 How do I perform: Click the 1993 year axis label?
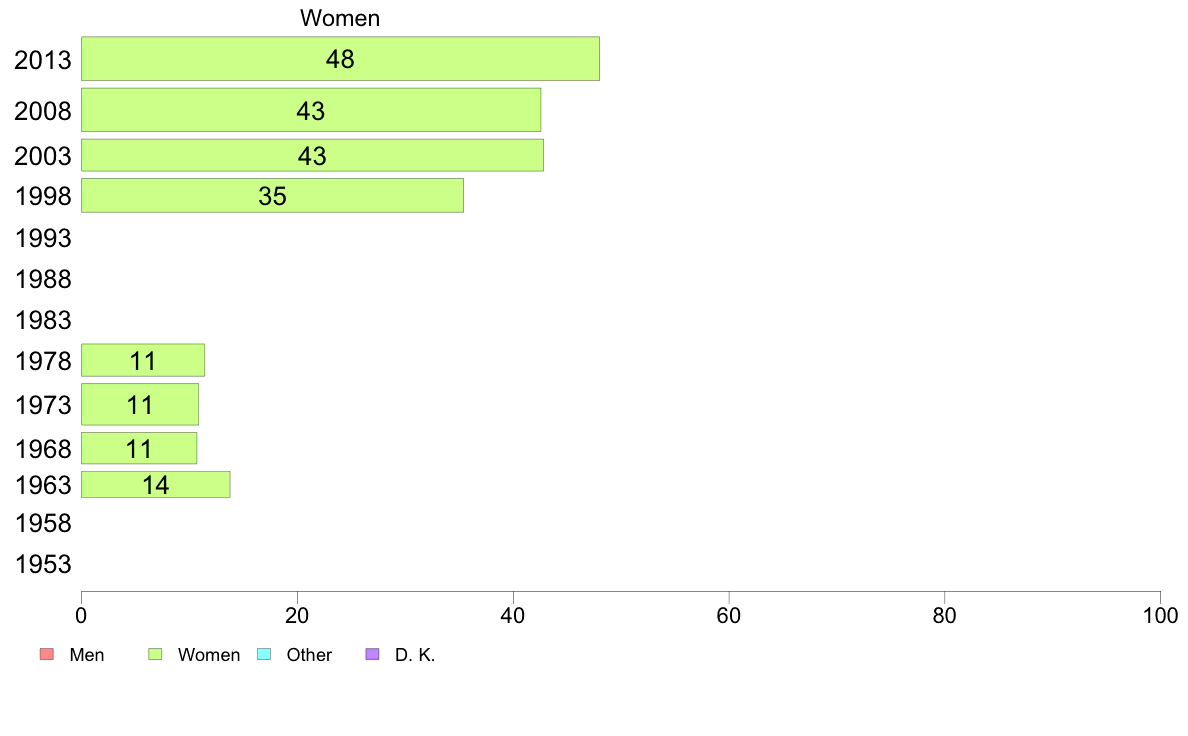tap(43, 238)
